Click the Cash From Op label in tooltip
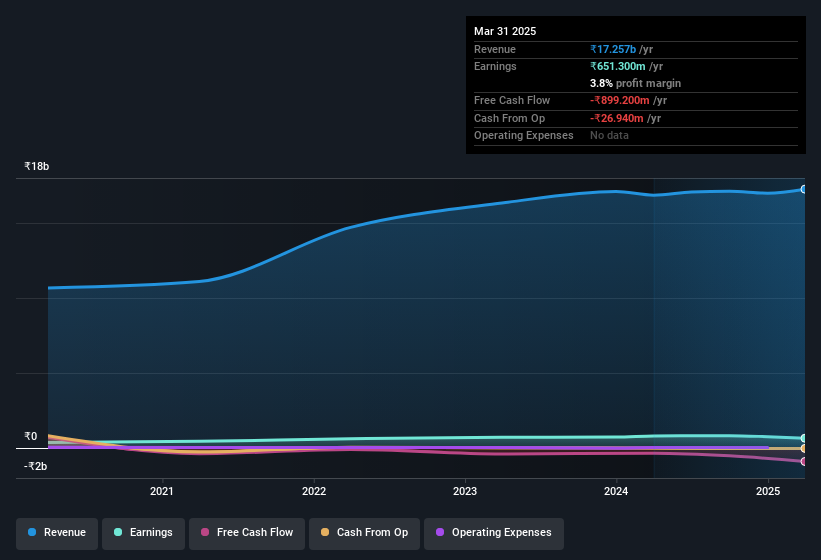Image resolution: width=821 pixels, height=560 pixels. click(509, 118)
